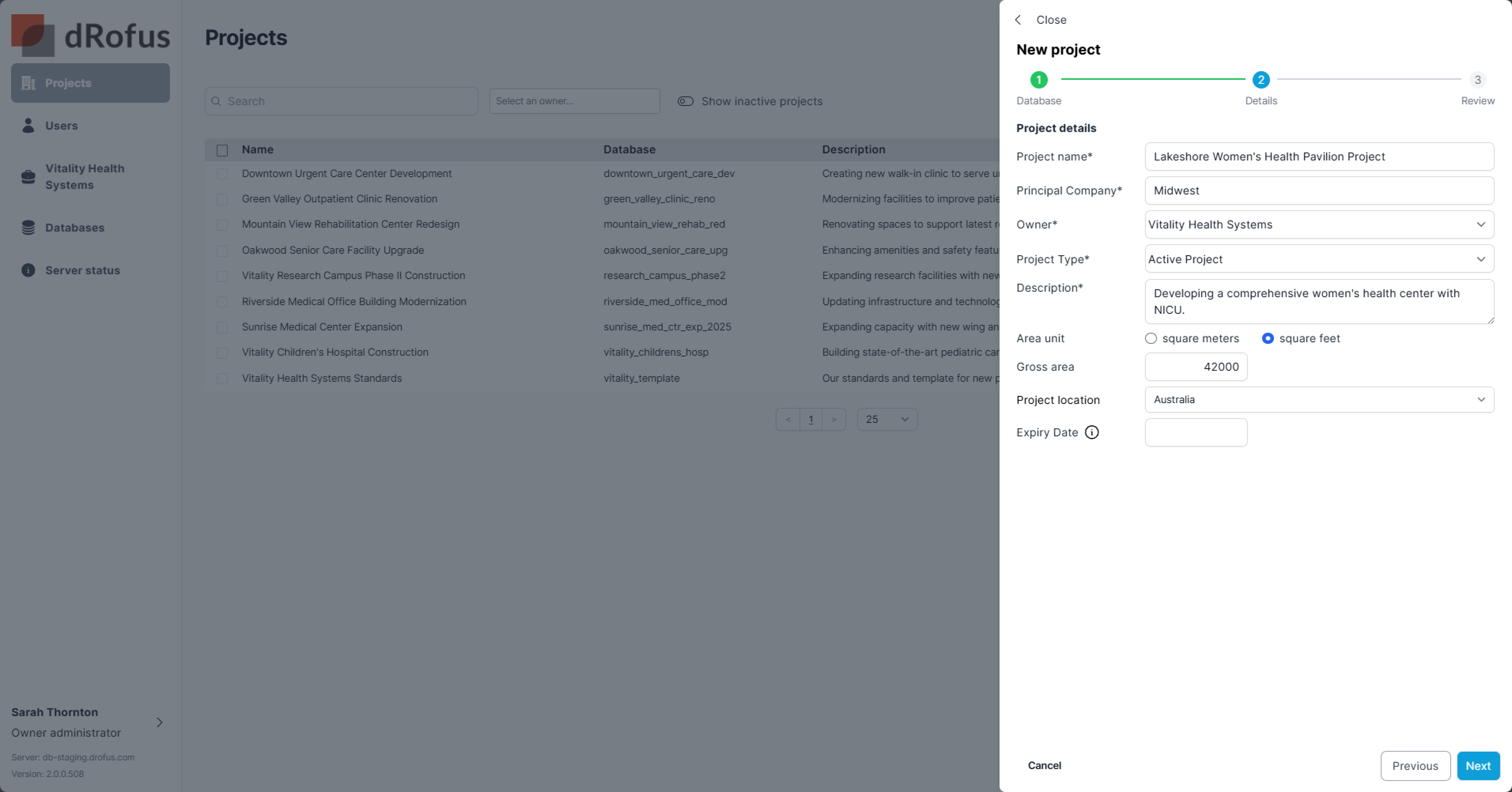The height and width of the screenshot is (792, 1512).
Task: Click the Expiry Date info icon
Action: (1091, 432)
